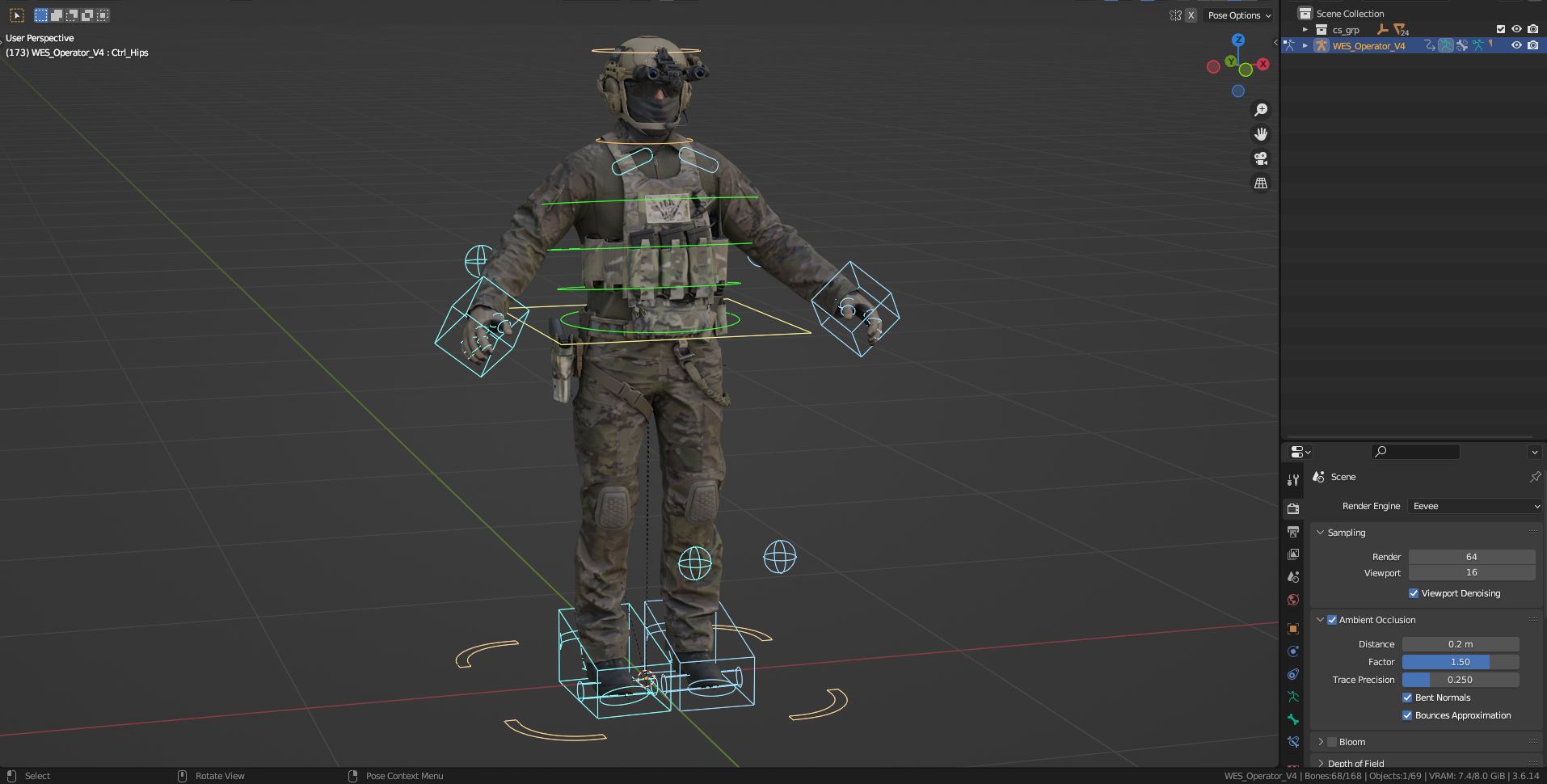Click the Zoom viewport magnifier icon
The width and height of the screenshot is (1547, 784).
coord(1261,110)
